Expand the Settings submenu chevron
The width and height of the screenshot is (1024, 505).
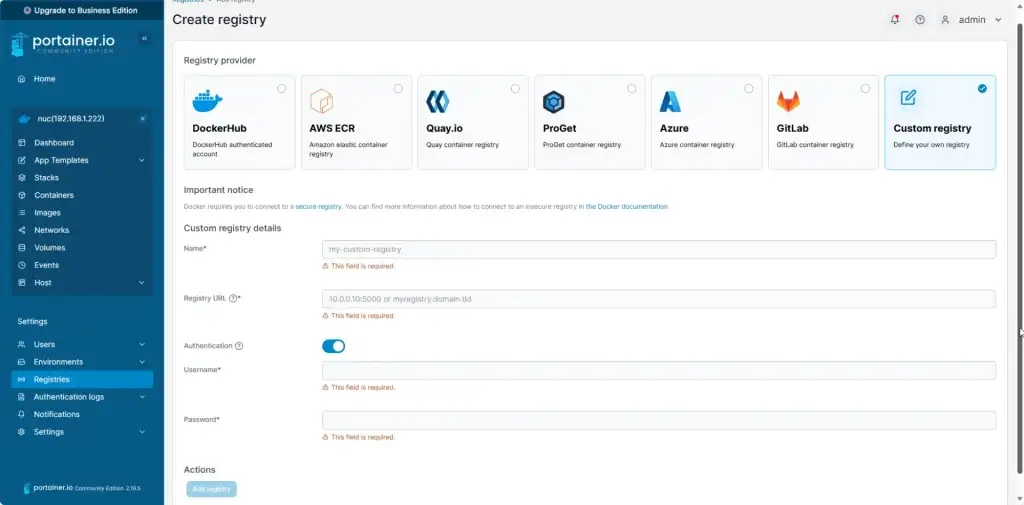(x=142, y=432)
